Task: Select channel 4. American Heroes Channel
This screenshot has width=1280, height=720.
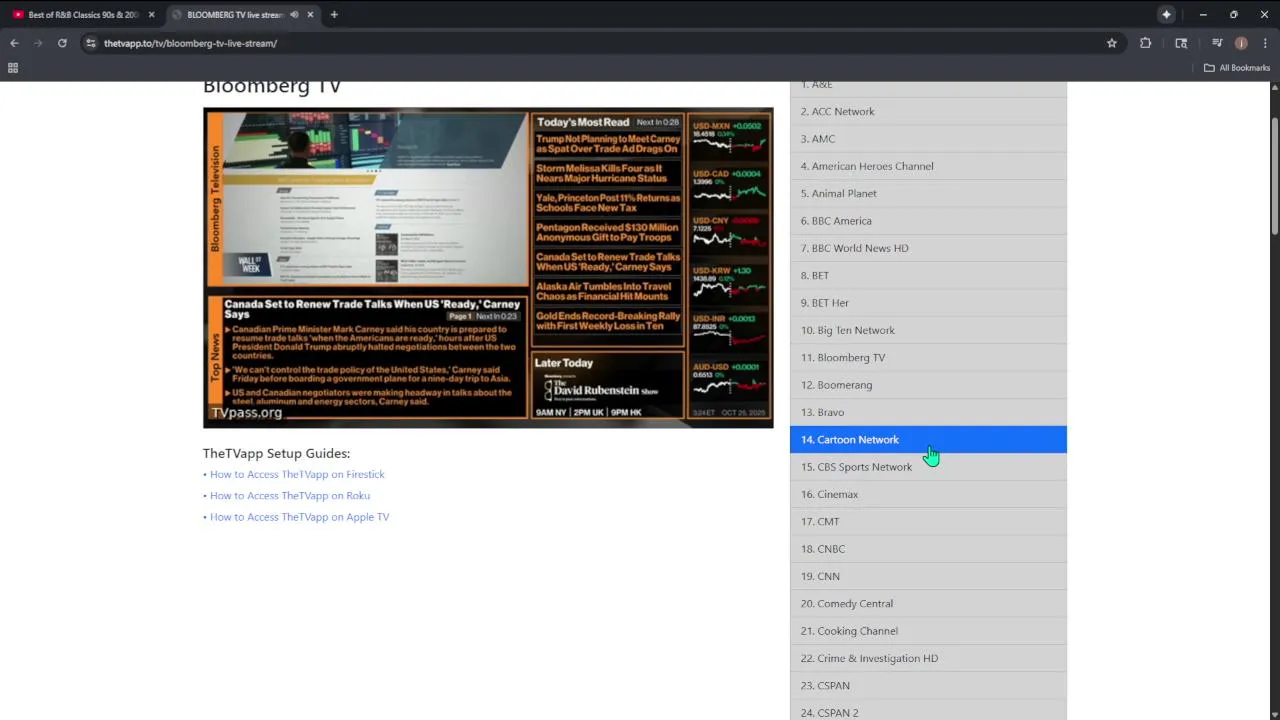Action: click(928, 166)
